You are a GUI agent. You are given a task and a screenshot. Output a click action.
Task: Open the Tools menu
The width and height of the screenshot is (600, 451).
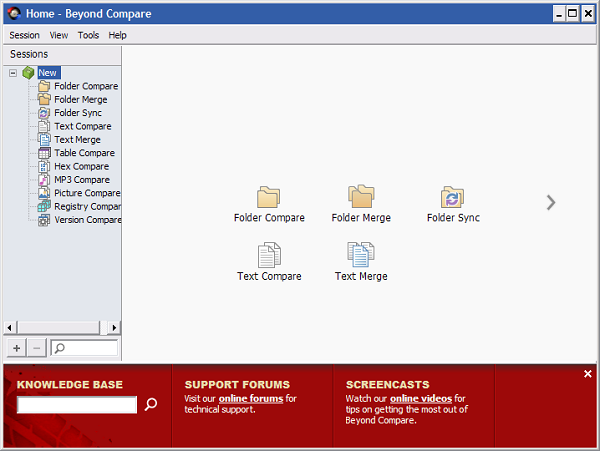pos(88,35)
